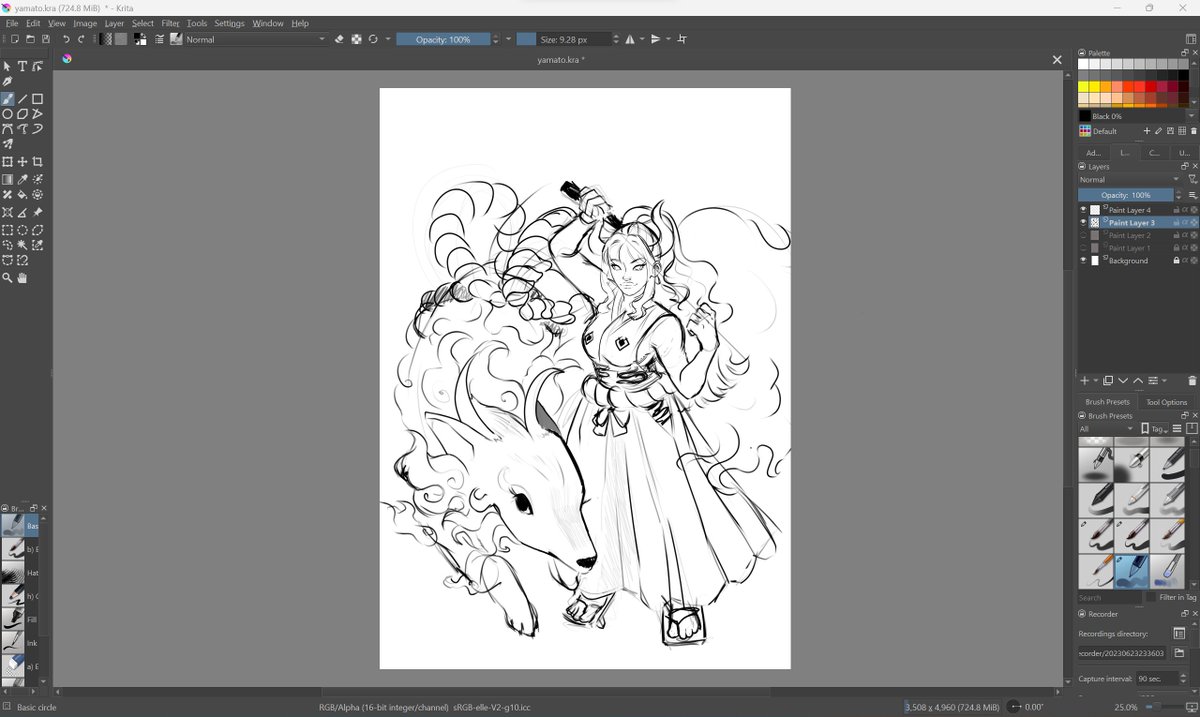Select the Freehand Brush tool
Viewport: 1200px width, 717px height.
7,99
